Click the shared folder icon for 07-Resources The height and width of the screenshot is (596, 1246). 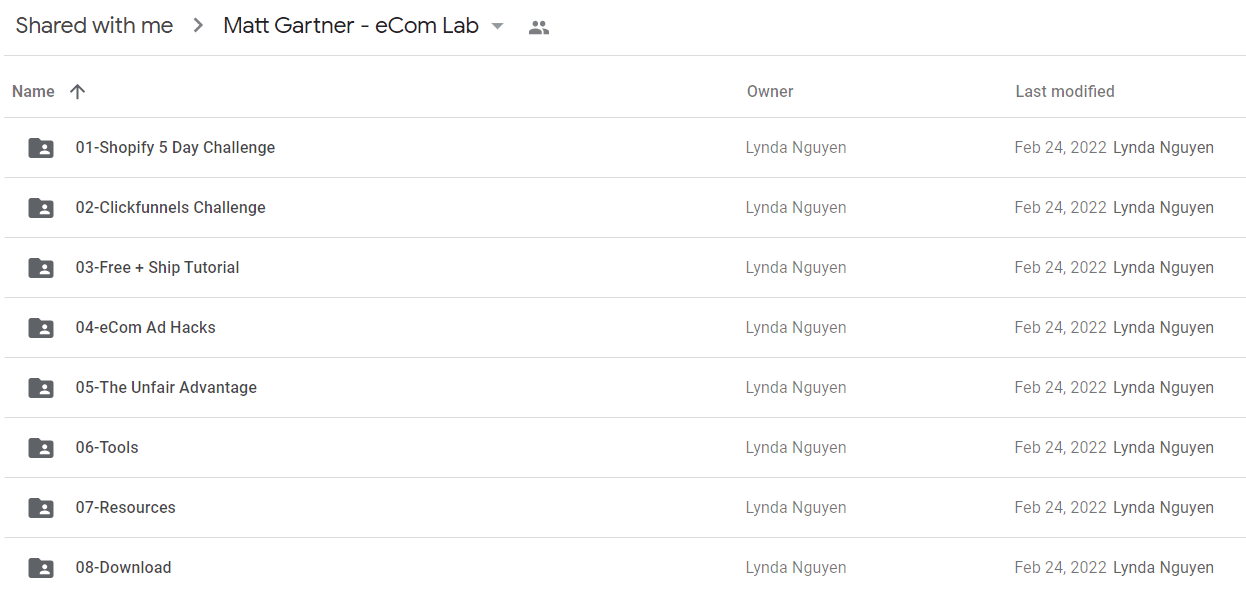[41, 508]
